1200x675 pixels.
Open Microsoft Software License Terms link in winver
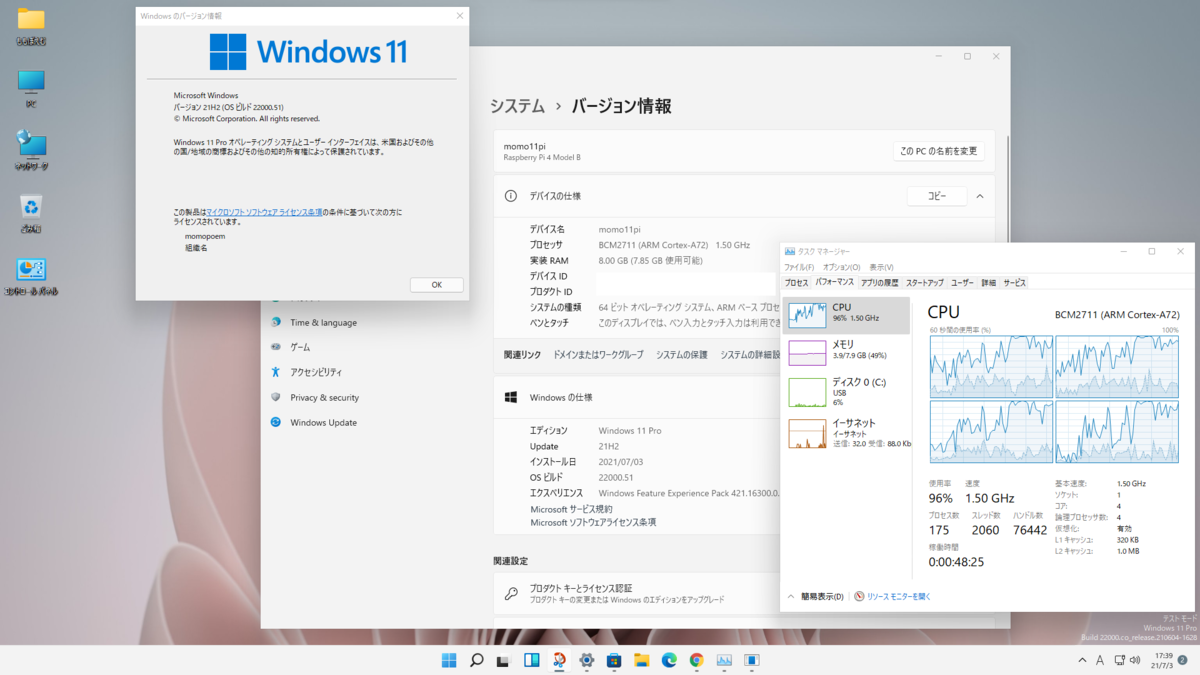pyautogui.click(x=264, y=212)
